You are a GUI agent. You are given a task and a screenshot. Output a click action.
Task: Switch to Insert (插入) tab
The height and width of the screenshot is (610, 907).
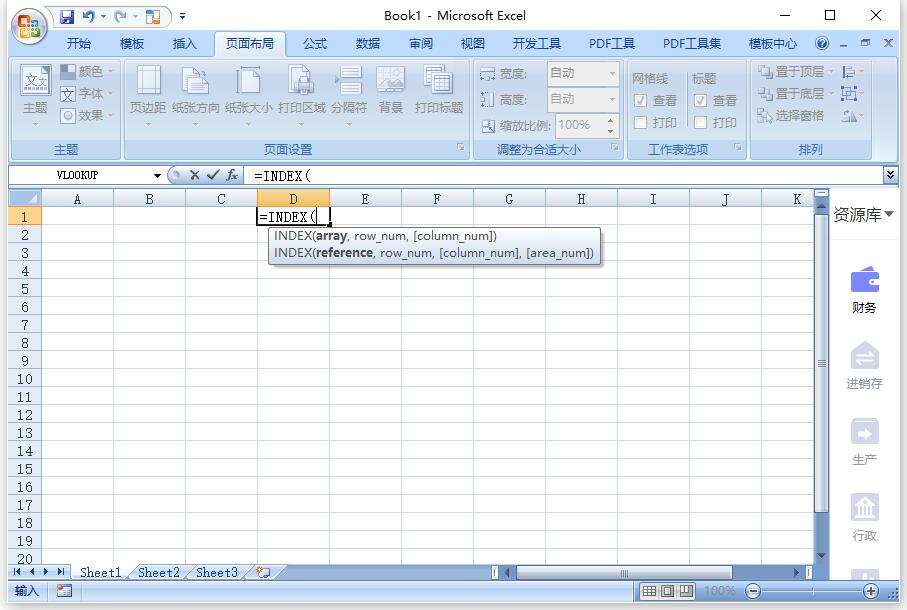click(185, 43)
